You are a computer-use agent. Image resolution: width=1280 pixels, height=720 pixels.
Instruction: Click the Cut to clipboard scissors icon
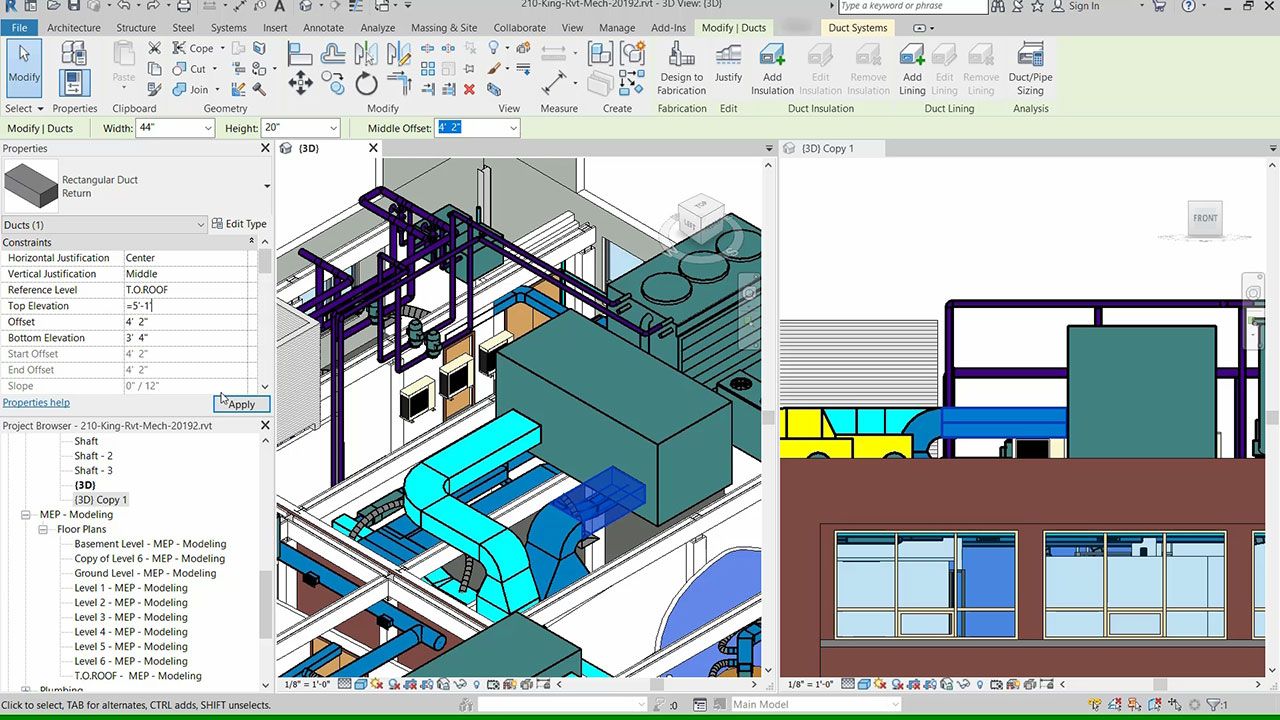point(154,48)
